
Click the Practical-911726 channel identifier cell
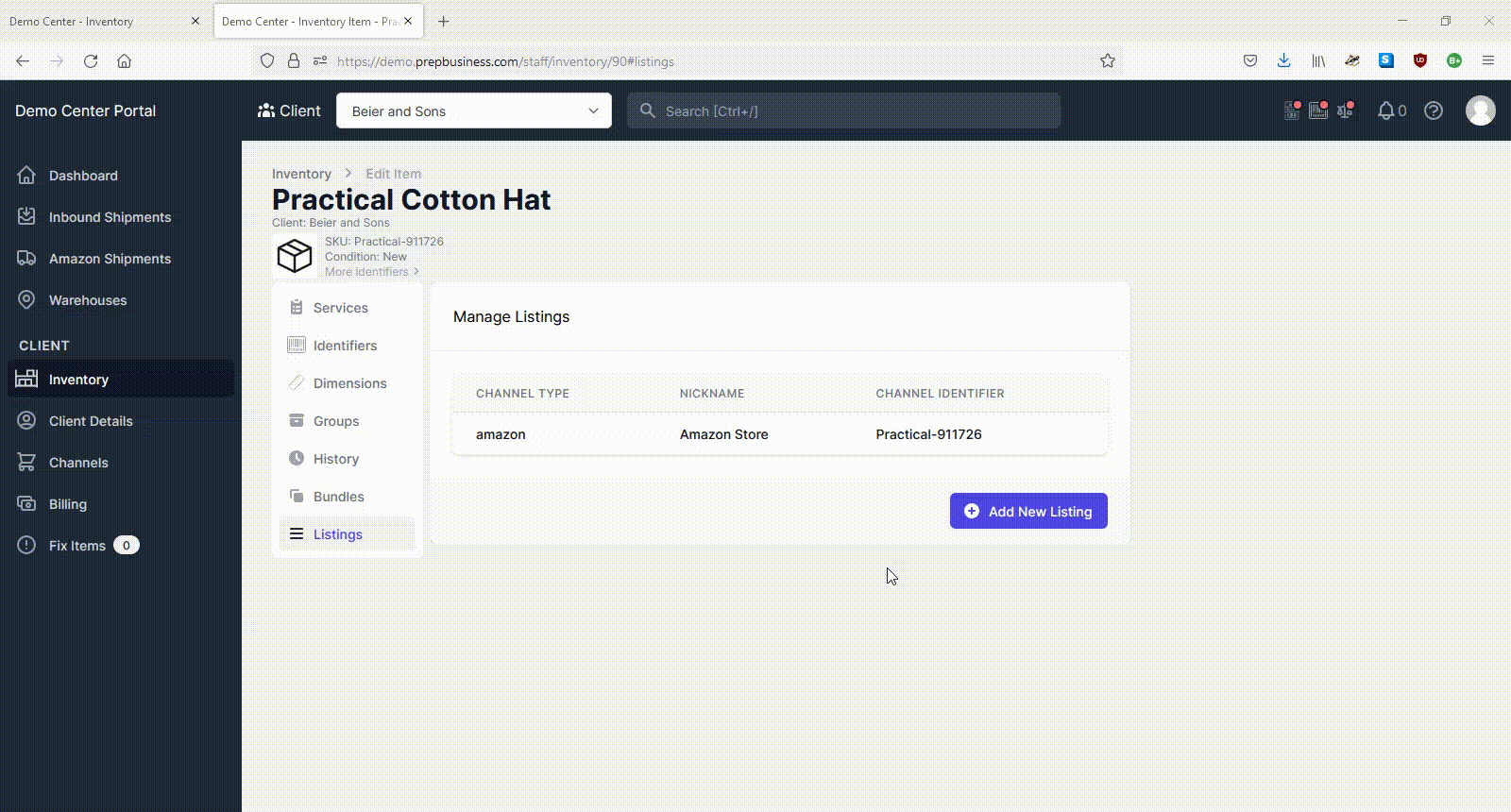coord(928,434)
